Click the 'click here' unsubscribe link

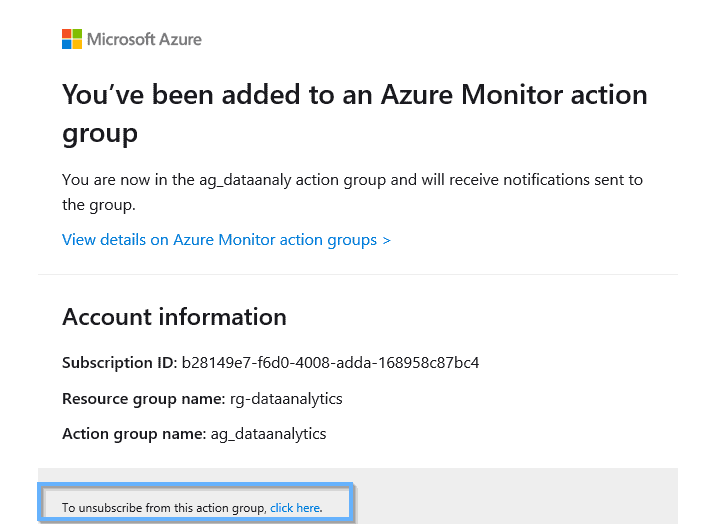(295, 508)
